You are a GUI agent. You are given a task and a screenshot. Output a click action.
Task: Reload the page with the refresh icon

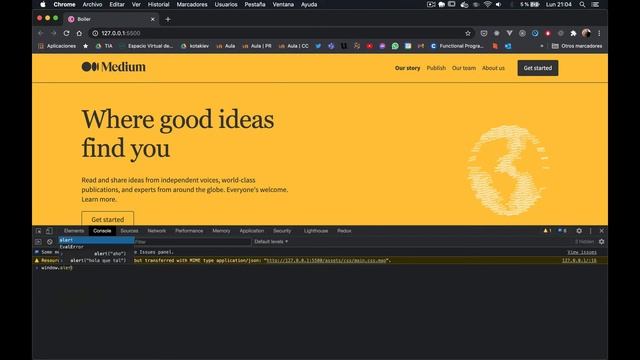66,33
